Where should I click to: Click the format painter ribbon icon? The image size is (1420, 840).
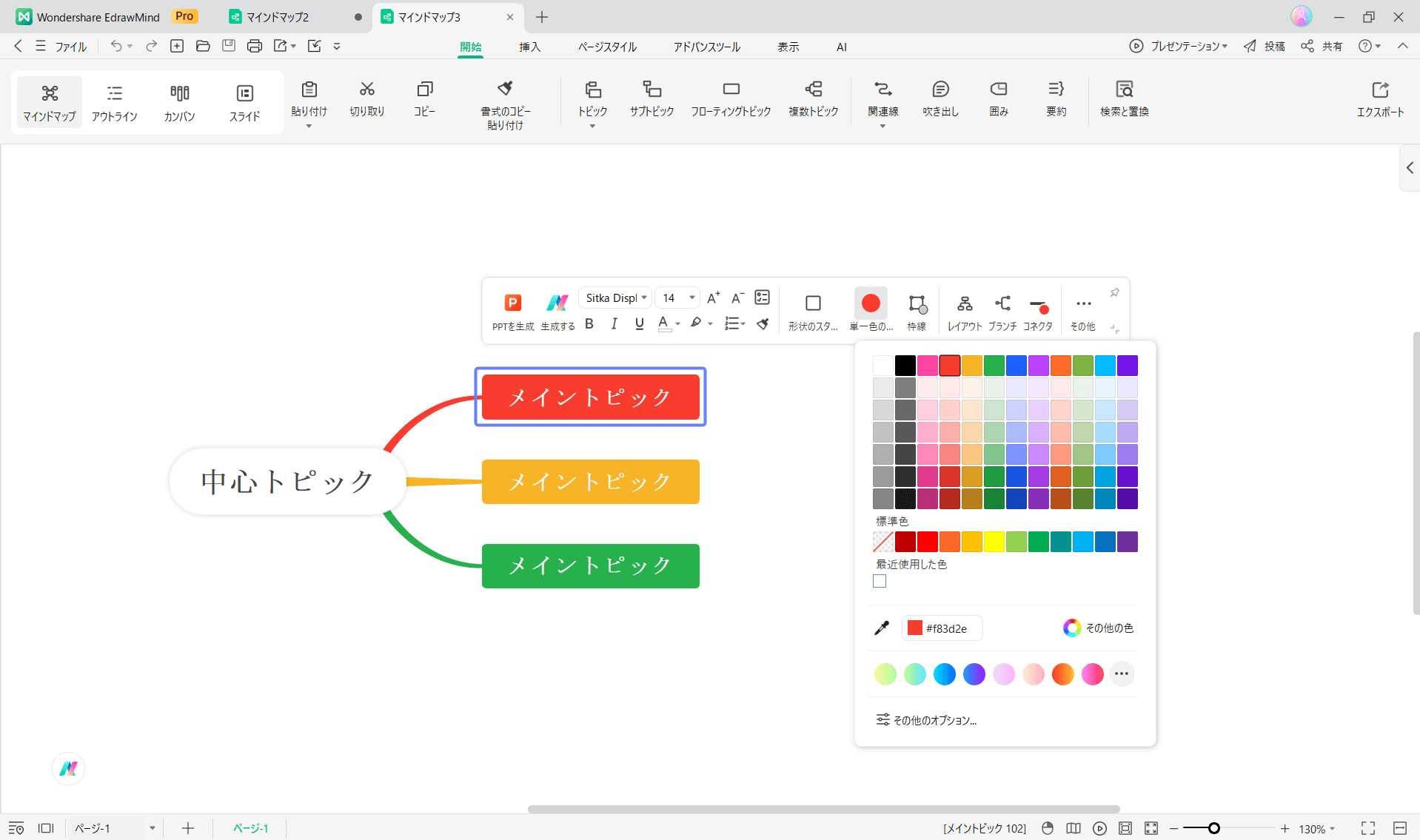pos(505,89)
